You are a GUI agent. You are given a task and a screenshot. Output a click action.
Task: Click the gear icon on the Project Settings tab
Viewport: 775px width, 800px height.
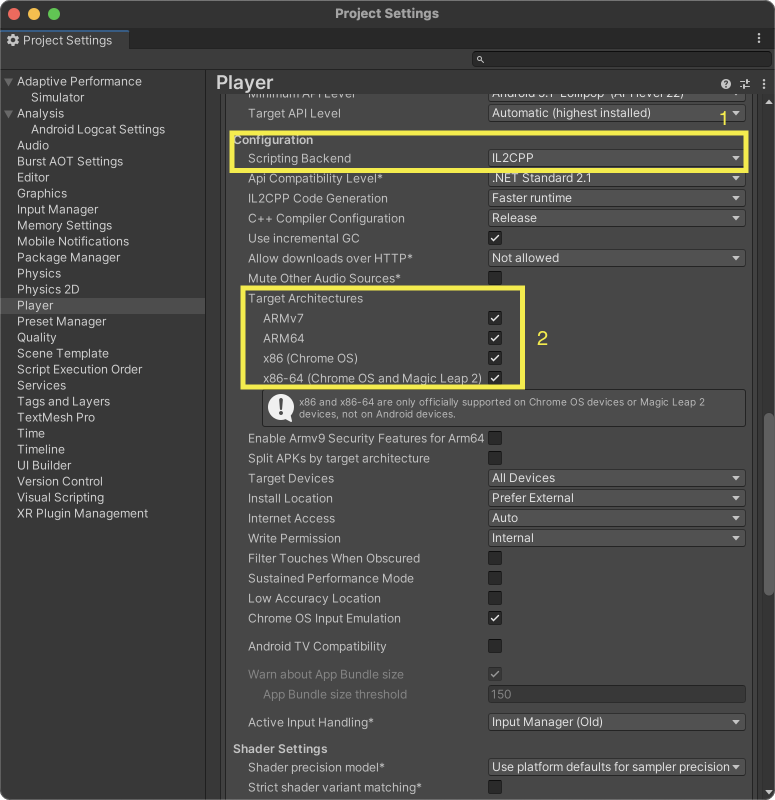tap(13, 41)
